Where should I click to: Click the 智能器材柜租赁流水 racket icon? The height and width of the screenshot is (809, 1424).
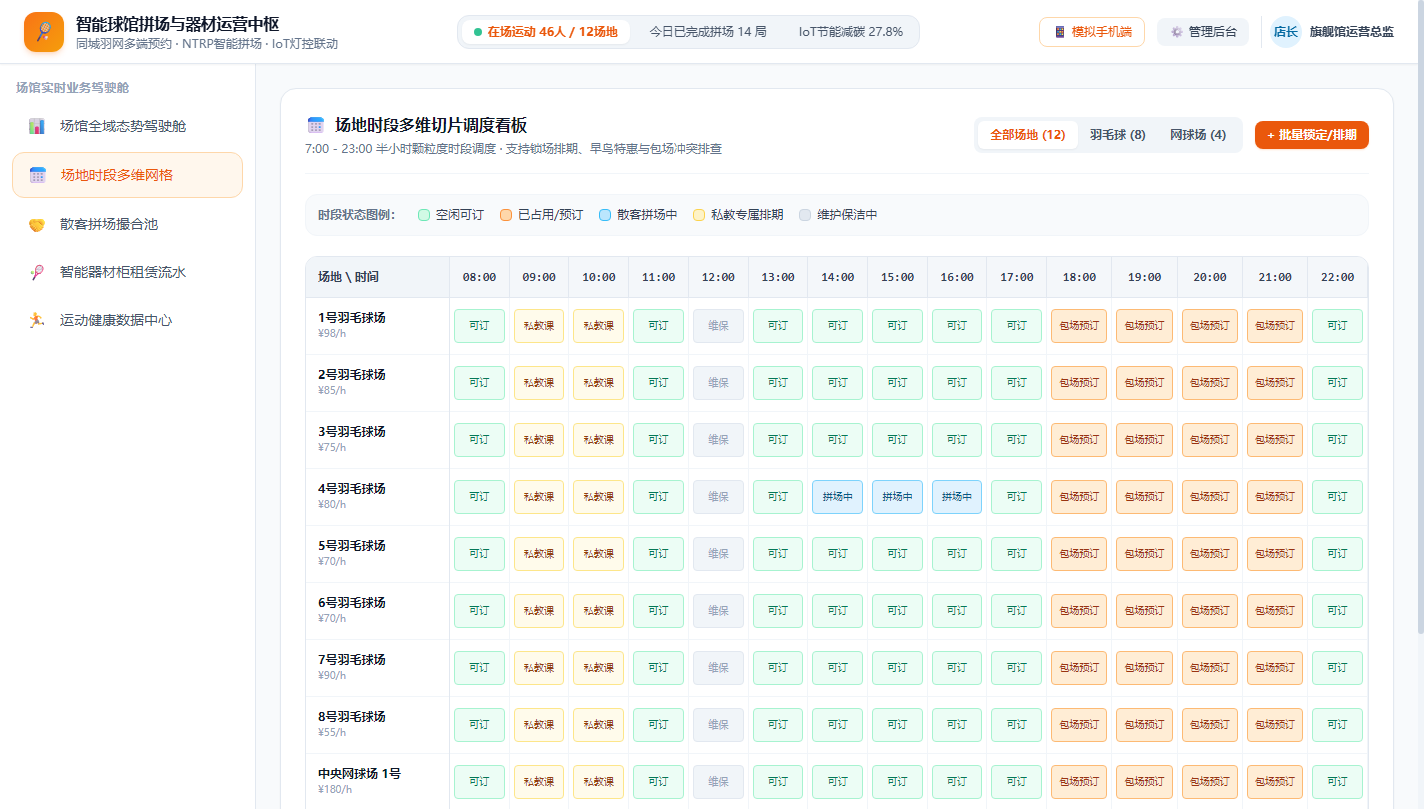click(x=37, y=272)
